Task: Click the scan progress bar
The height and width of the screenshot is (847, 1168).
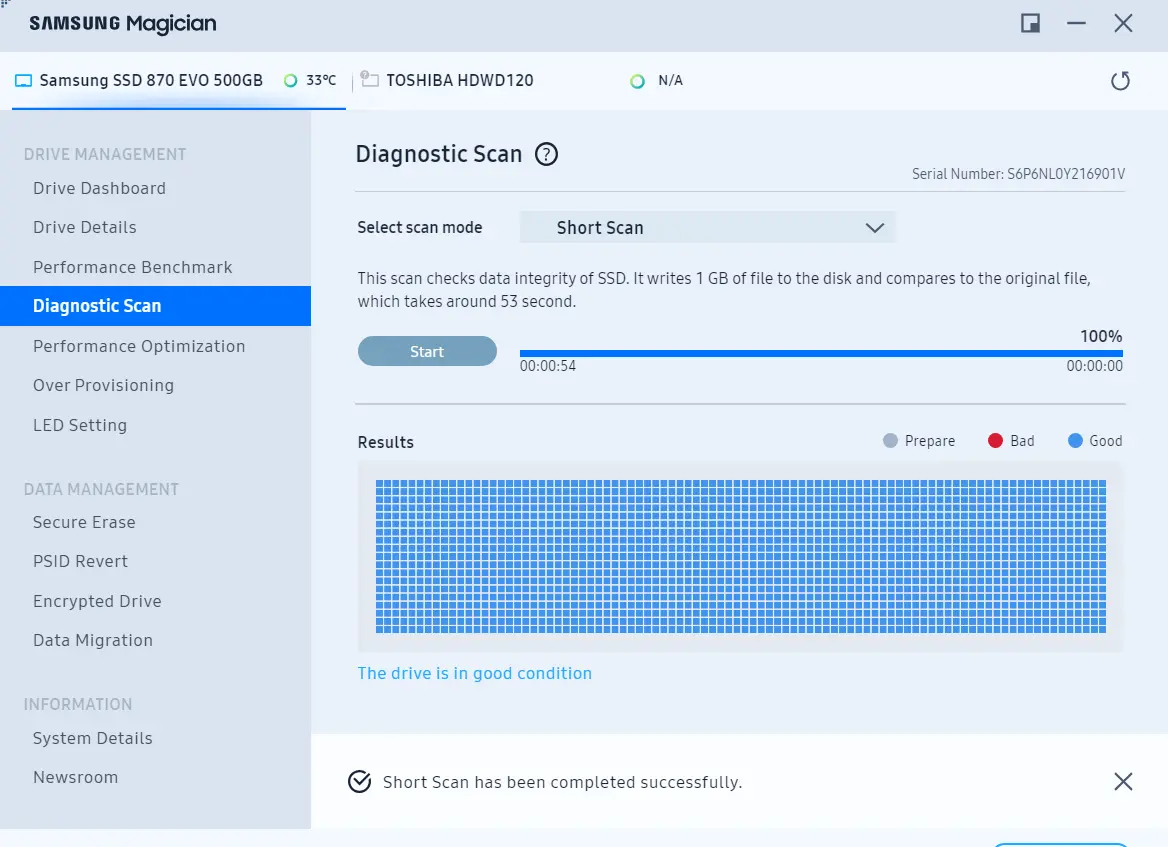Action: pos(821,353)
